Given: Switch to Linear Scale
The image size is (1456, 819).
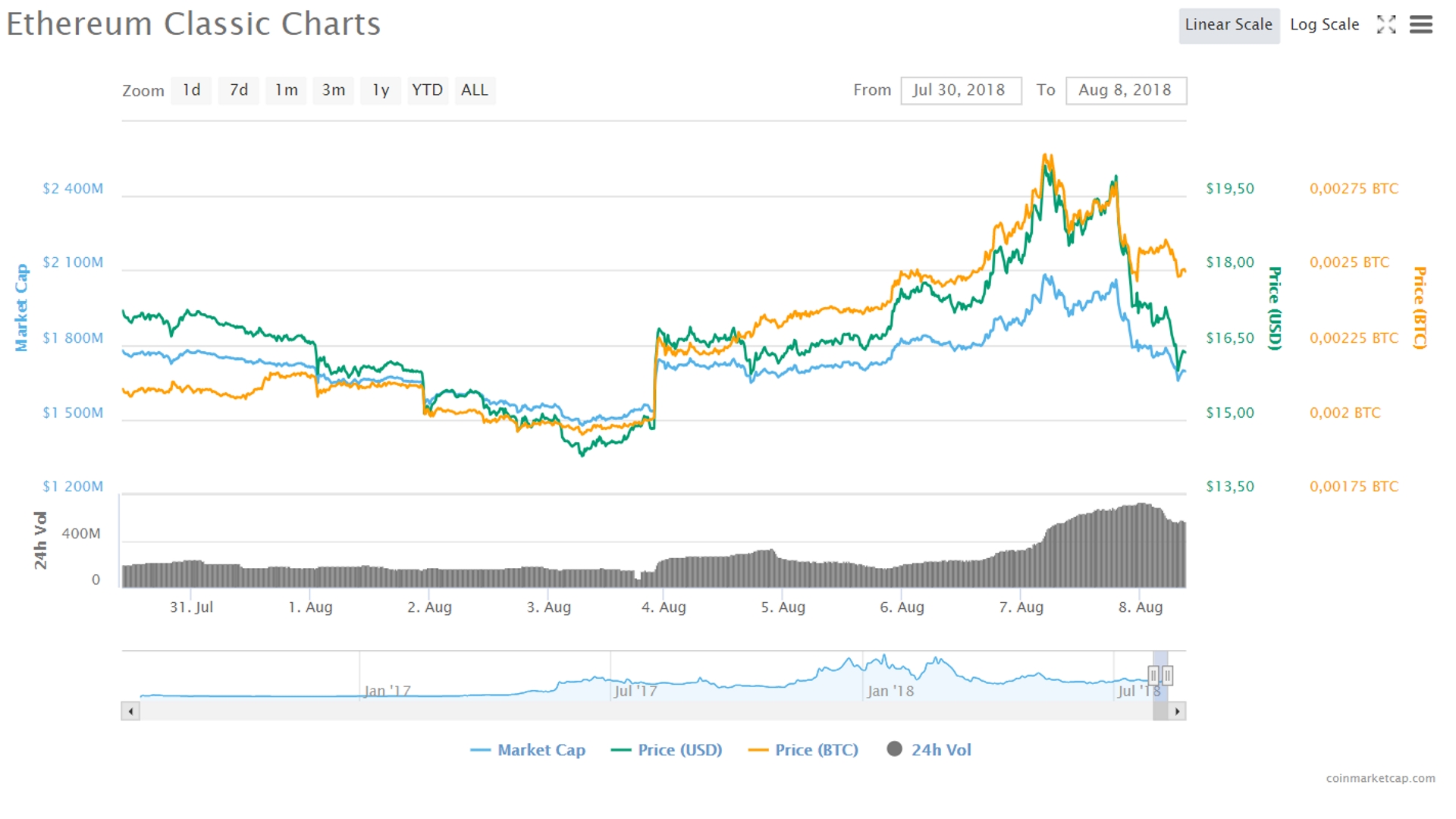Looking at the screenshot, I should tap(1228, 25).
